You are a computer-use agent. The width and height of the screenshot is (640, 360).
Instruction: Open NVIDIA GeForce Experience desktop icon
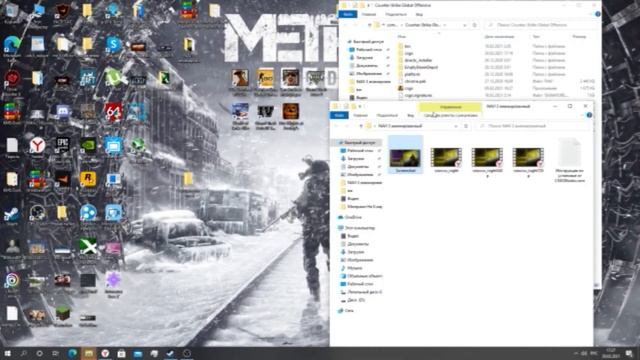88,146
